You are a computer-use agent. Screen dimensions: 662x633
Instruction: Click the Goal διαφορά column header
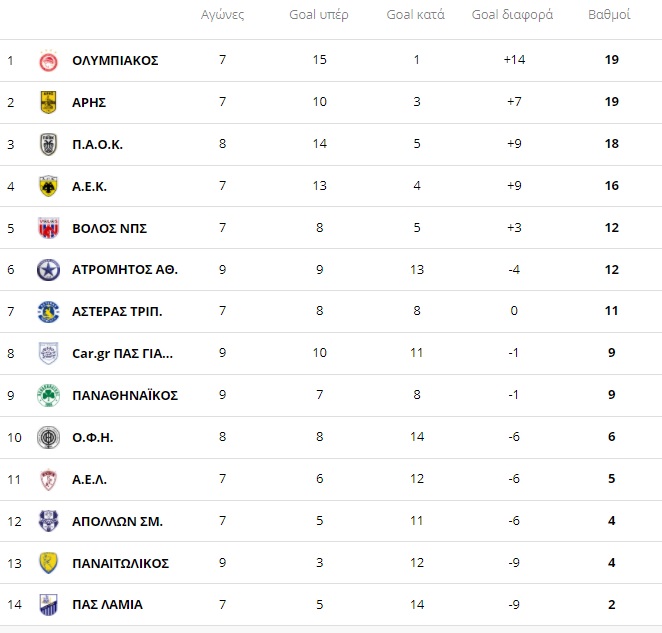tap(512, 15)
